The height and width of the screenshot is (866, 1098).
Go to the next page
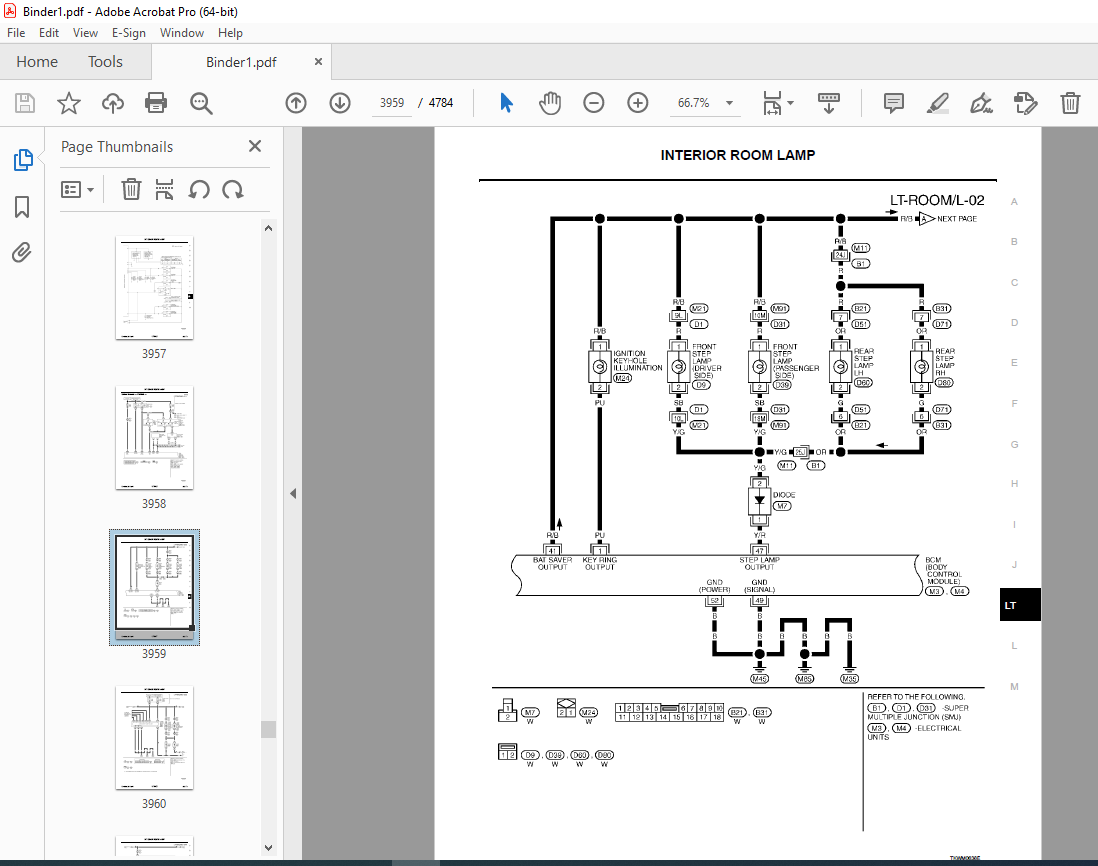coord(340,103)
